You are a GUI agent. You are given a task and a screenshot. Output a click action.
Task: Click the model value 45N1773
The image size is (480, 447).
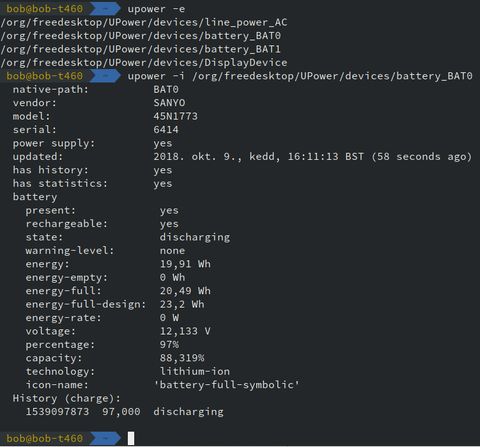176,116
